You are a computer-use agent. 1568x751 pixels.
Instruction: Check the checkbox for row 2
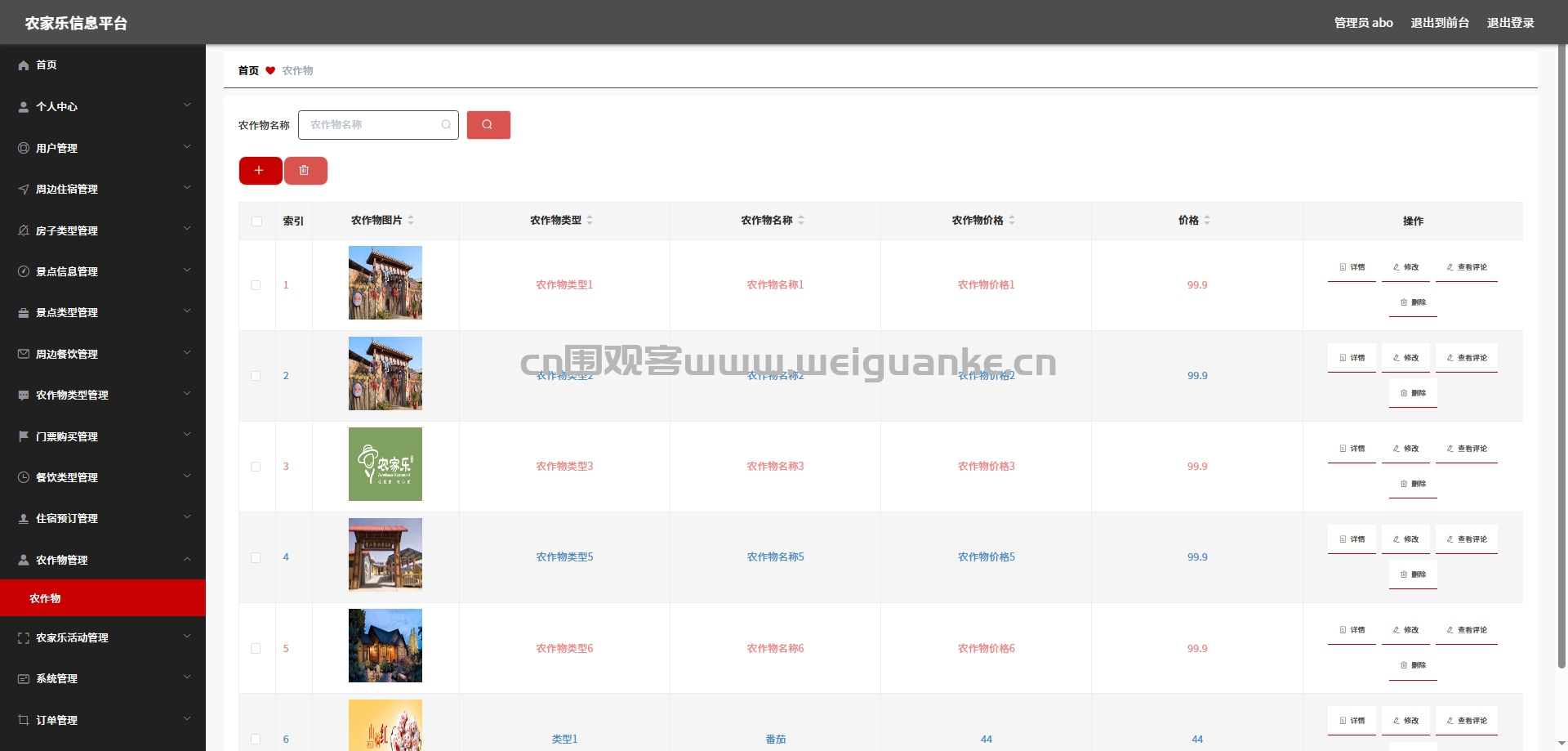tap(256, 376)
